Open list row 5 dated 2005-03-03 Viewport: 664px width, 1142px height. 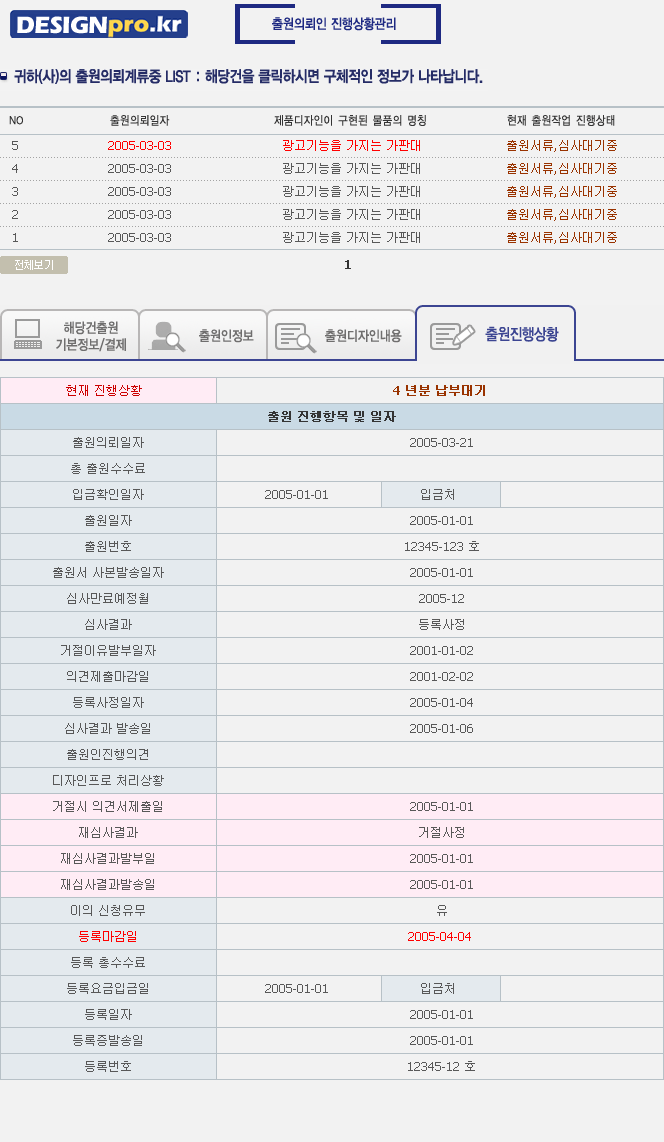click(332, 146)
